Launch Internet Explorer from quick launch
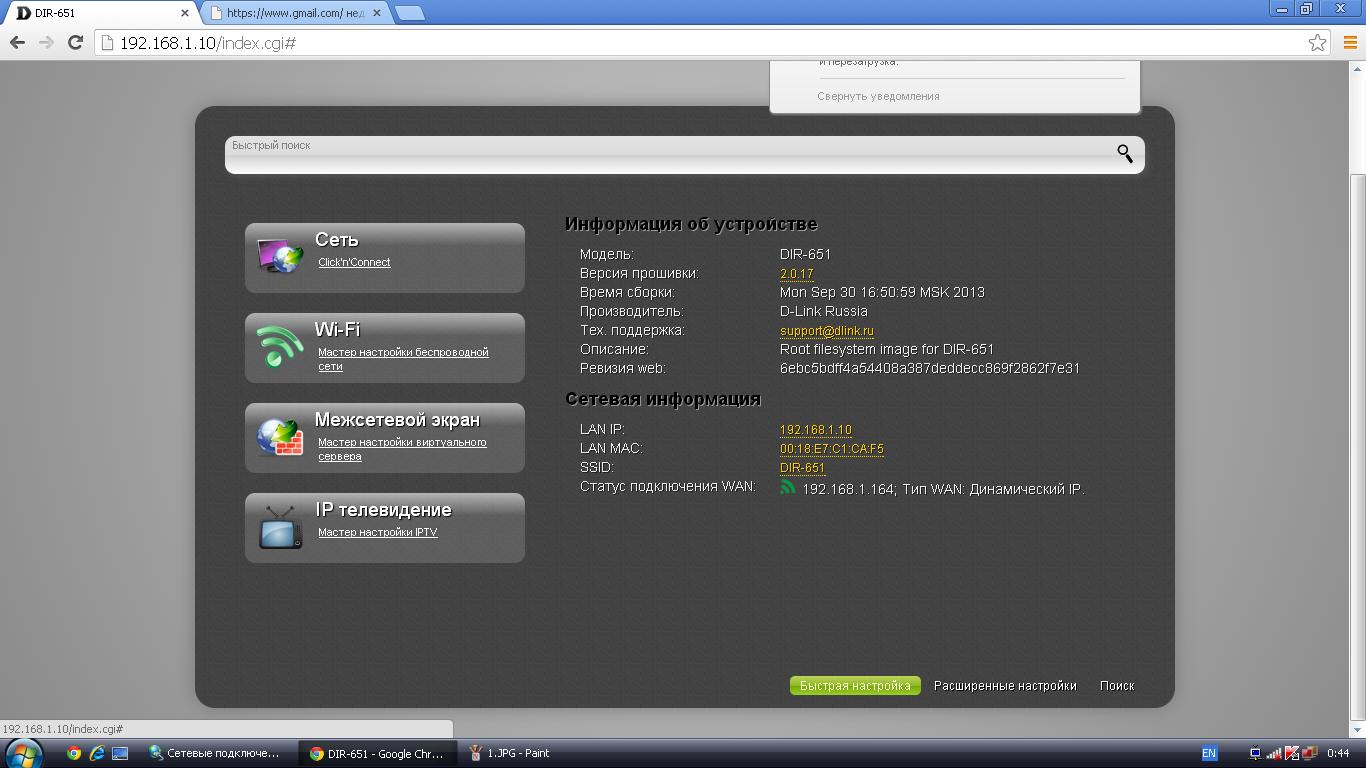The image size is (1366, 768). pos(97,753)
